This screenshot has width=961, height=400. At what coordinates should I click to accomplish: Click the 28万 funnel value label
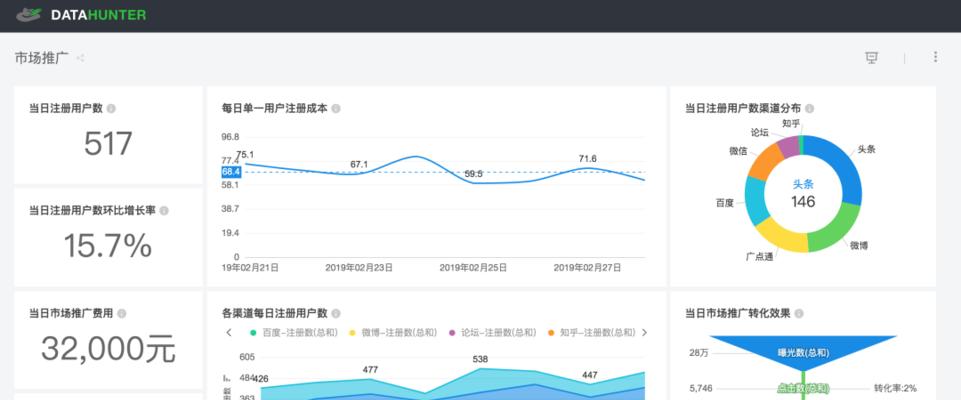(x=699, y=353)
